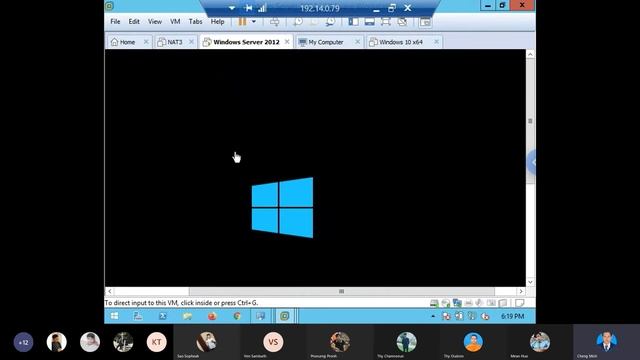Open the Edit menu
The height and width of the screenshot is (360, 640).
pyautogui.click(x=134, y=22)
